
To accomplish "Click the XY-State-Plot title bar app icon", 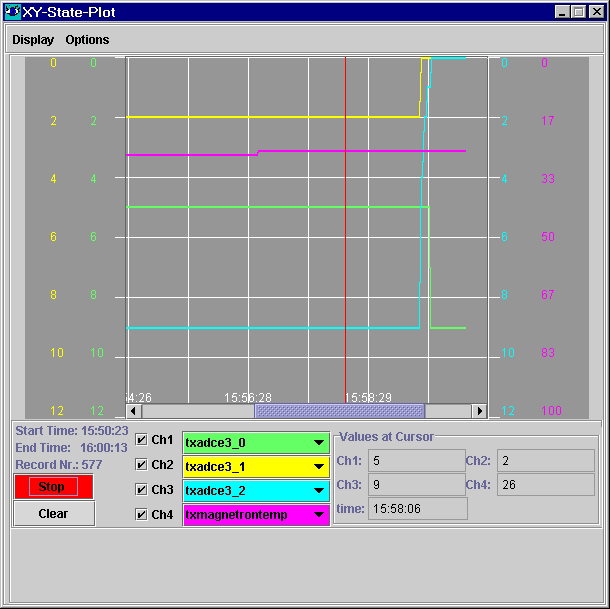I will pyautogui.click(x=12, y=12).
